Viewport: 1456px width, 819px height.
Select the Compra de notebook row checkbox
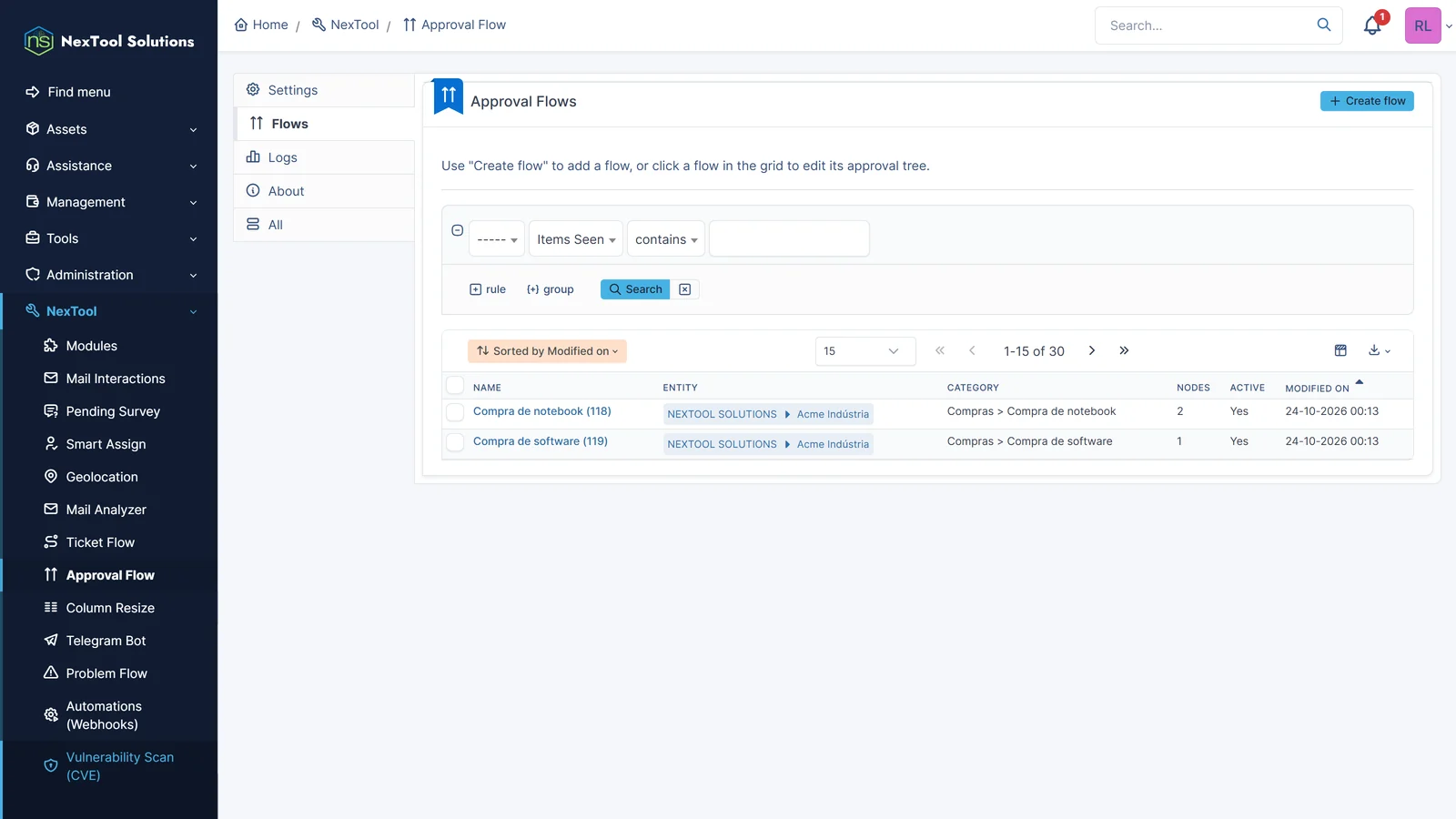(455, 412)
